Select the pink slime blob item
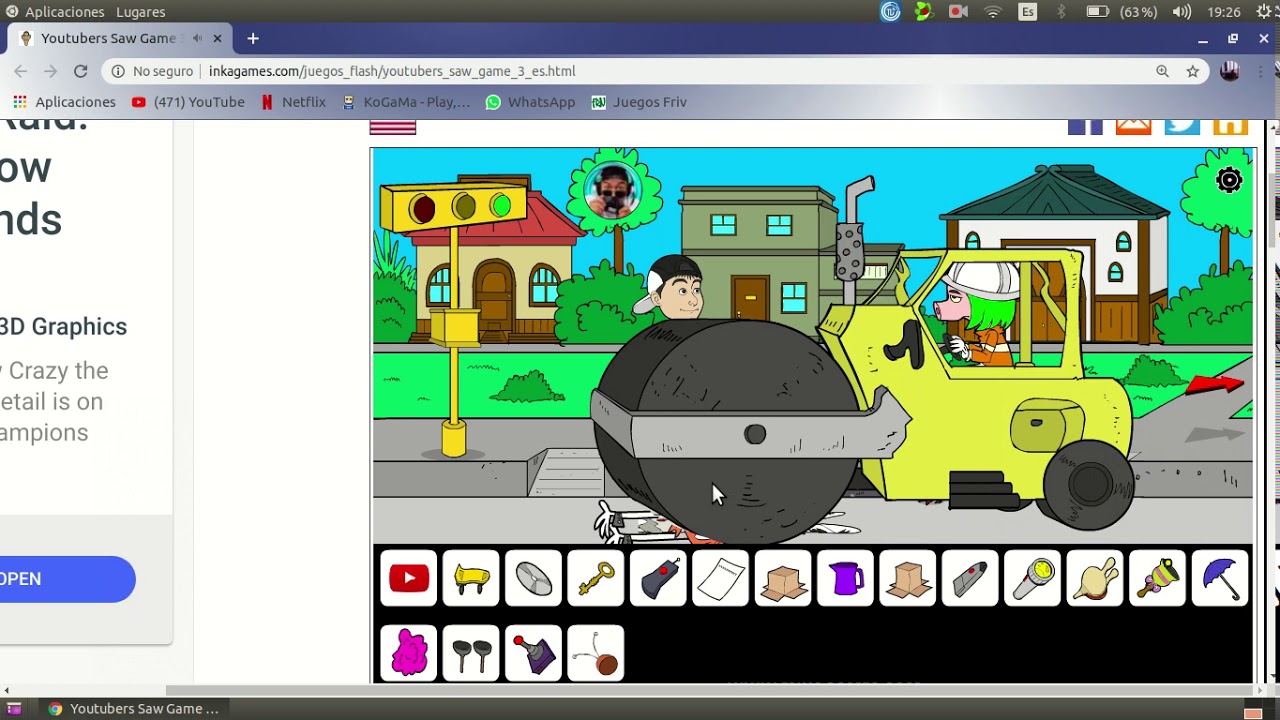The image size is (1280, 720). click(409, 653)
